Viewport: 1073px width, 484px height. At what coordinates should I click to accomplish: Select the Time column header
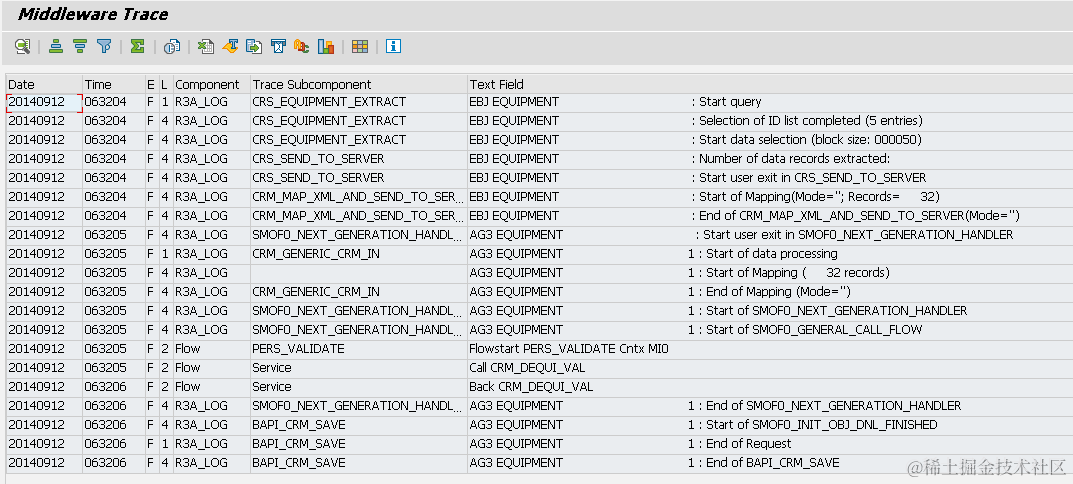[x=114, y=84]
